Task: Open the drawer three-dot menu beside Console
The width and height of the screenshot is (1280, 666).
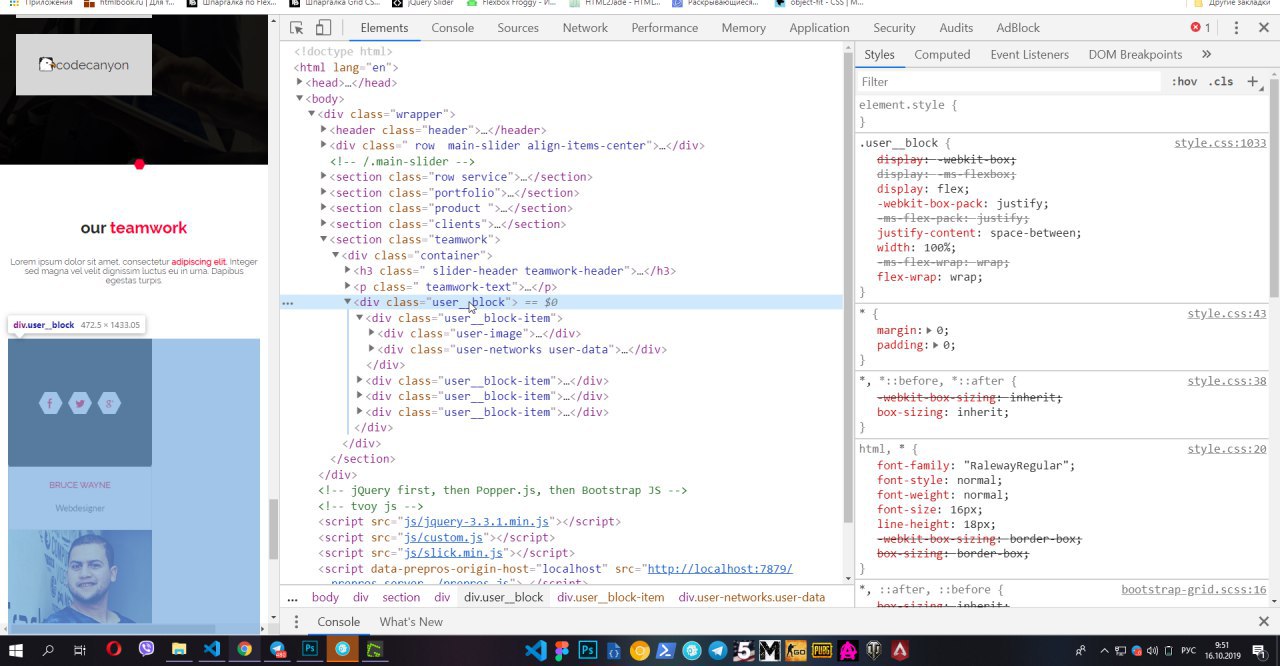Action: (296, 622)
